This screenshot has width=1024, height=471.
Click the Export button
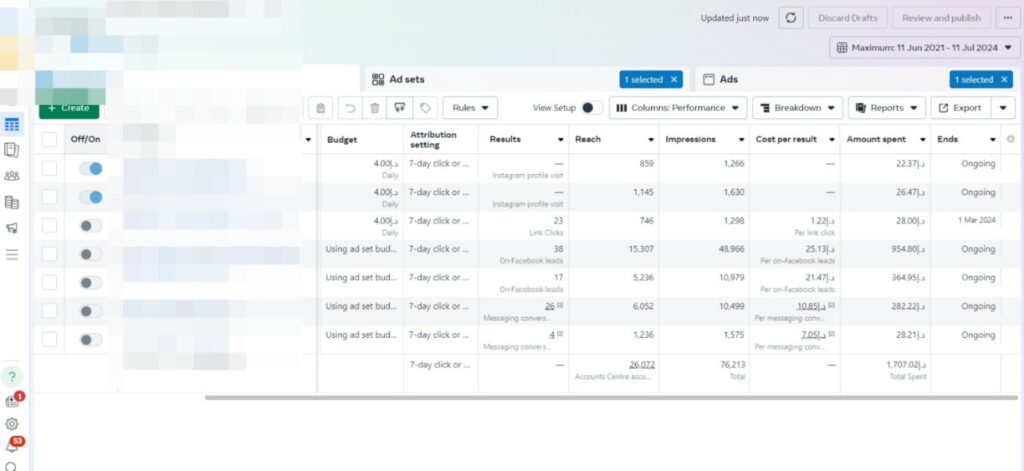(959, 108)
